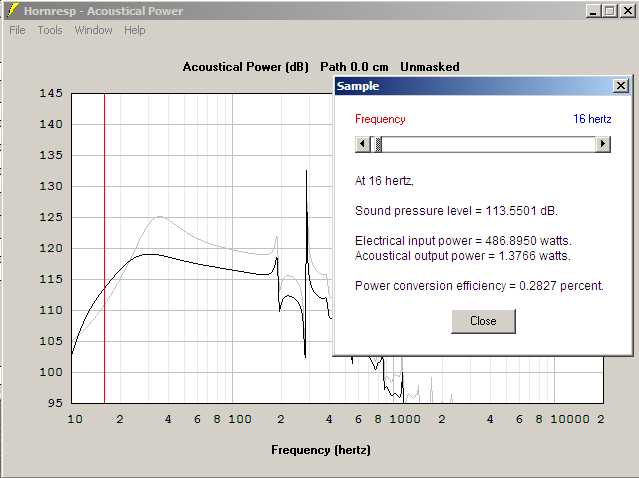
Task: Click the Close button in Sample dialog
Action: pyautogui.click(x=483, y=321)
